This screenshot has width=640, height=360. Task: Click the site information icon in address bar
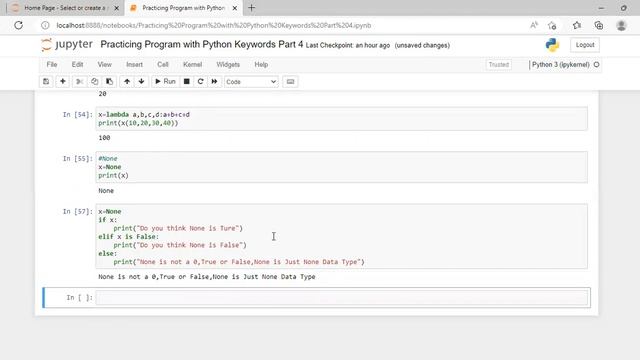[45, 25]
